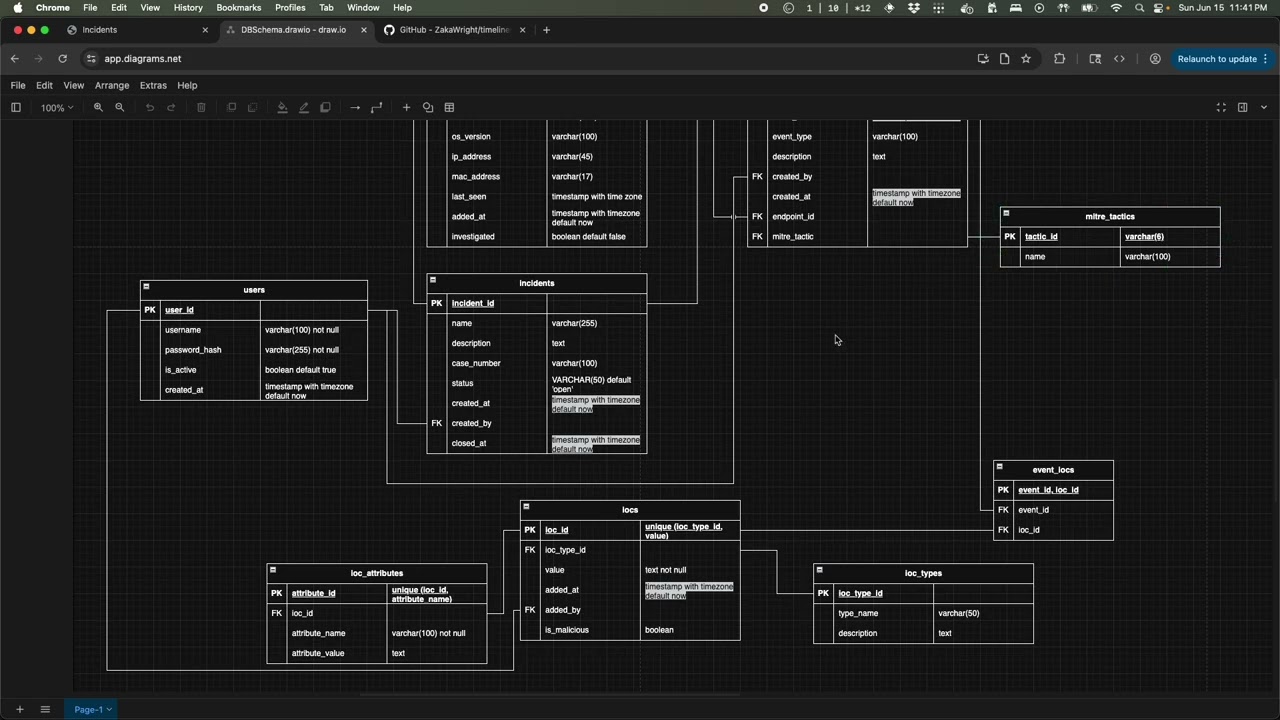Click the delete trash icon
Viewport: 1280px width, 720px height.
point(201,107)
